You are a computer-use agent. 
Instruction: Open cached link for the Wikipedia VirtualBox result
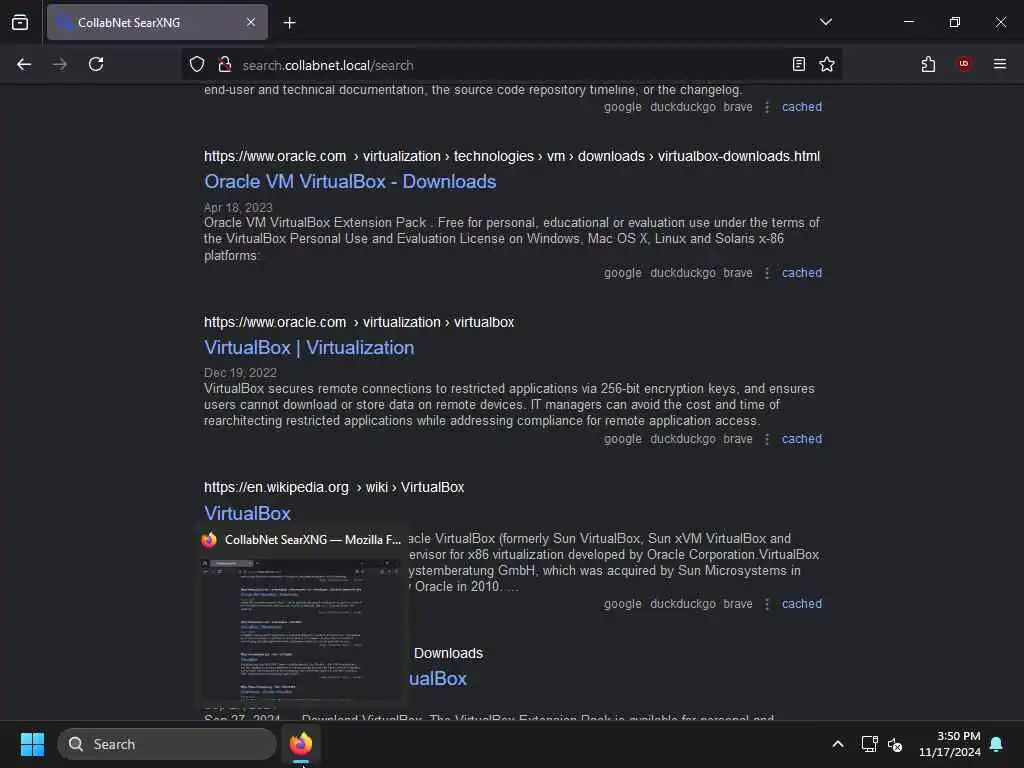802,604
